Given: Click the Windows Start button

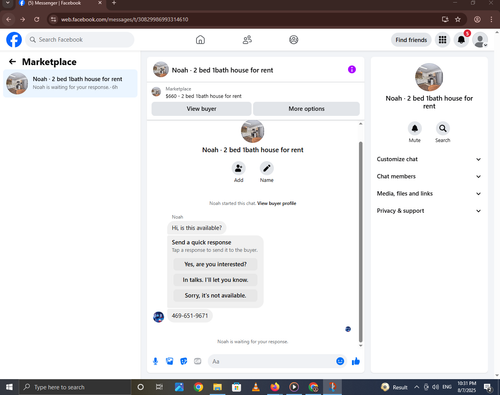Looking at the screenshot, I should click(9, 387).
